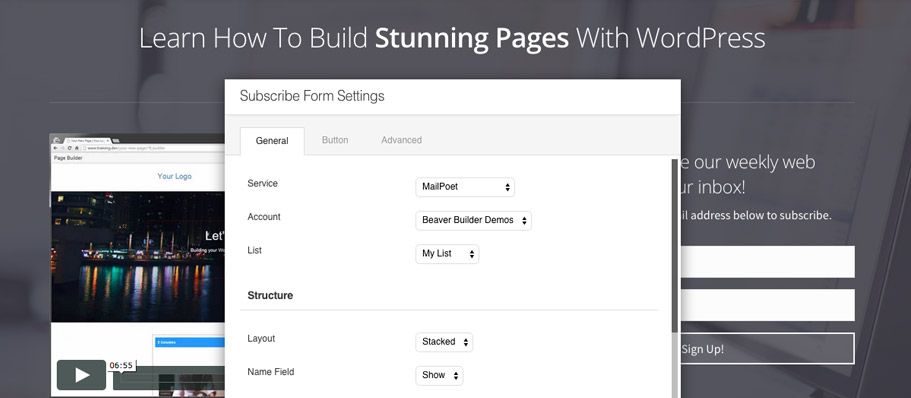Click the video progress bar
The image size is (911, 398).
(x=168, y=378)
